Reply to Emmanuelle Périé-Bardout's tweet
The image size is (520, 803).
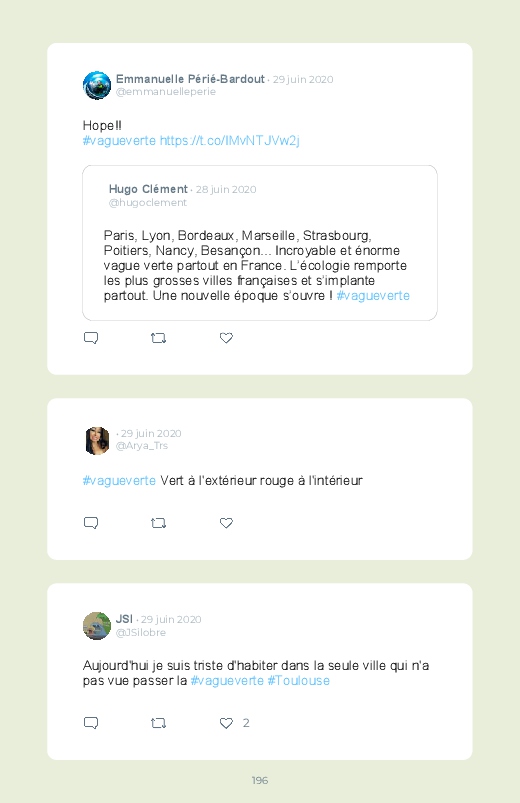[x=91, y=338]
